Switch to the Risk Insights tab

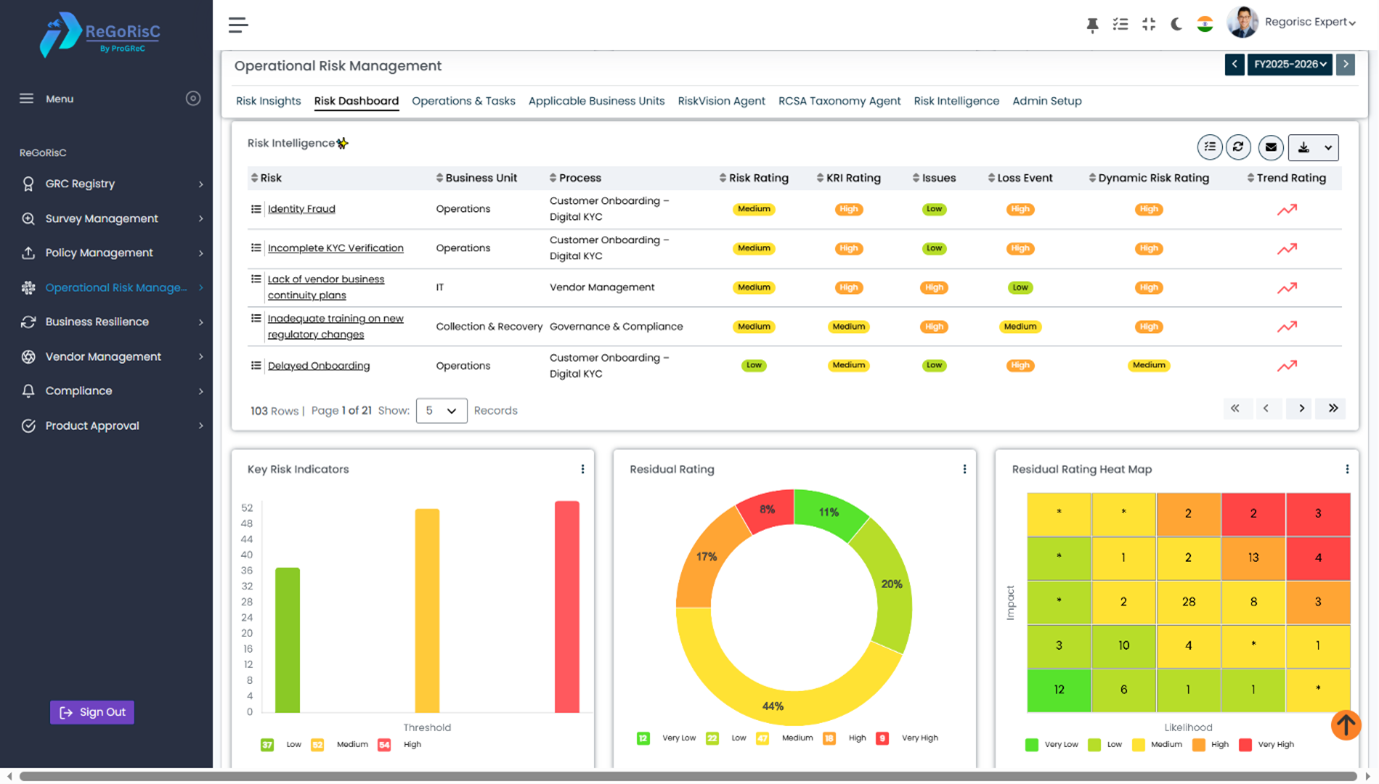click(268, 101)
